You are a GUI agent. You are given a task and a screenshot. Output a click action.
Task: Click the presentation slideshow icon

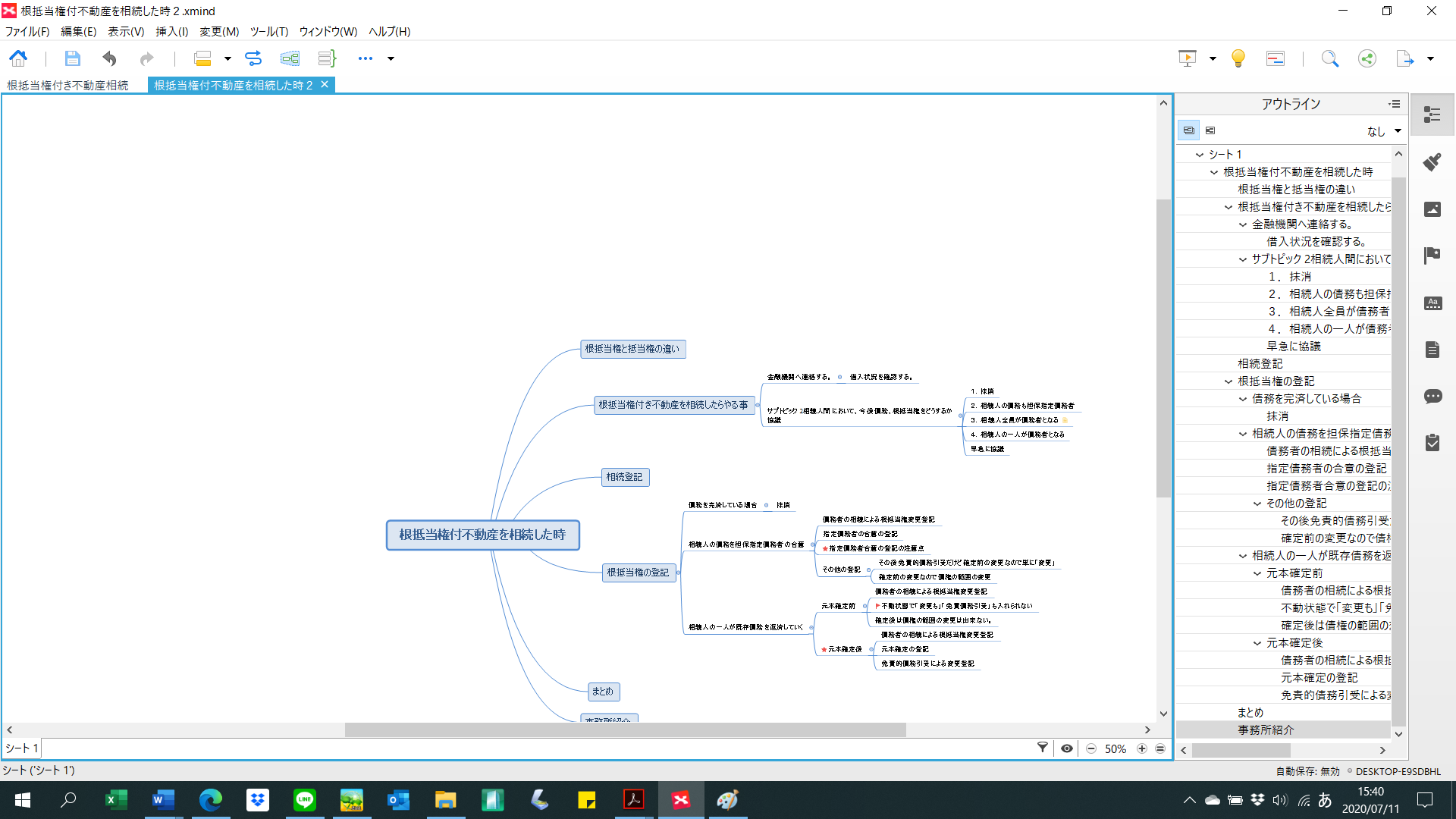pyautogui.click(x=1188, y=58)
